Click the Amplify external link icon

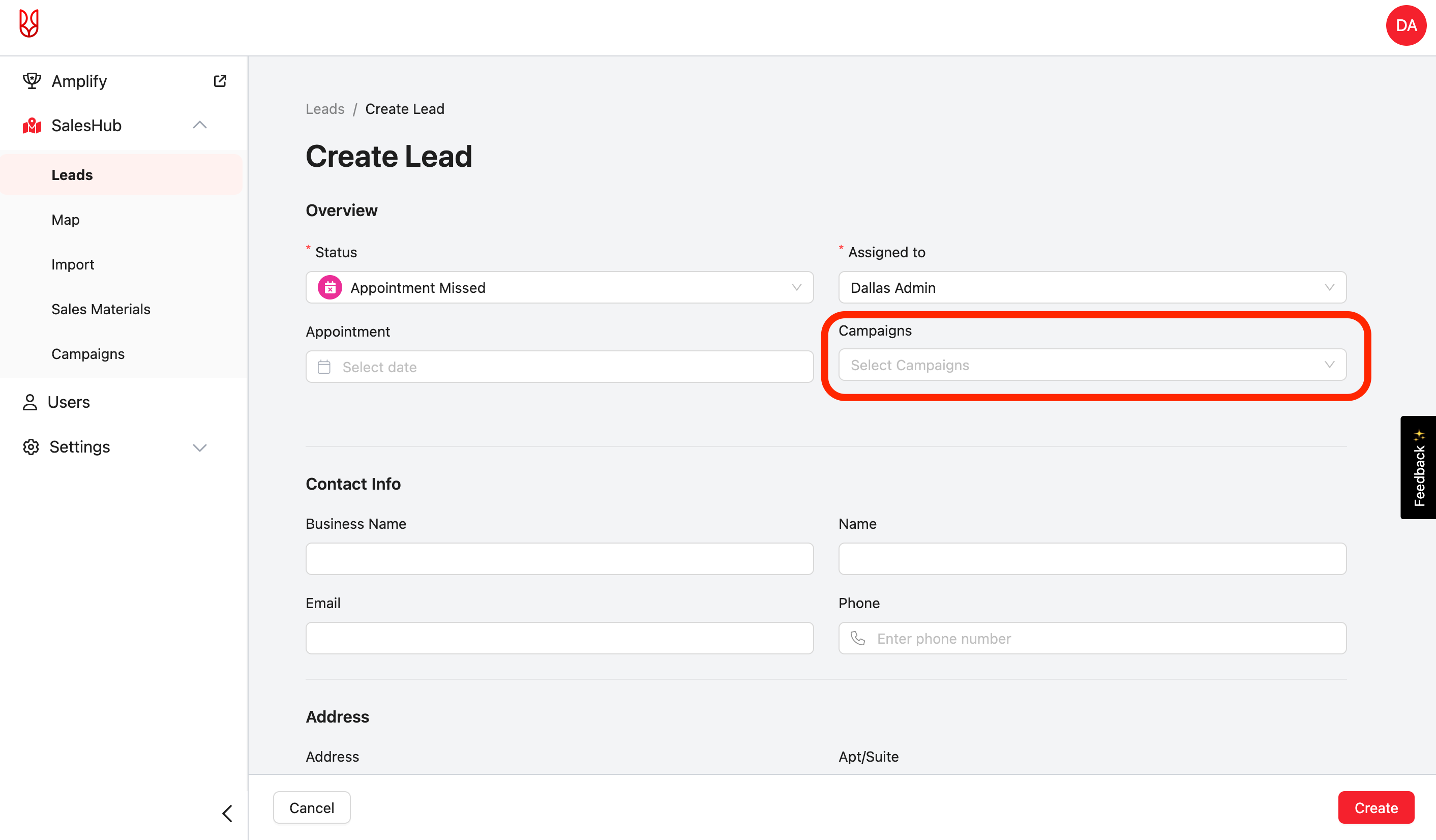(220, 81)
